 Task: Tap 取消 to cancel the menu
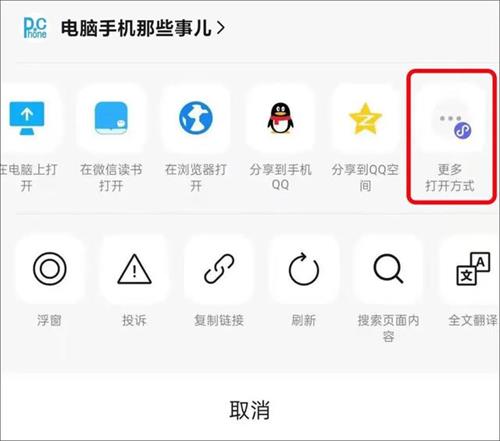click(250, 410)
